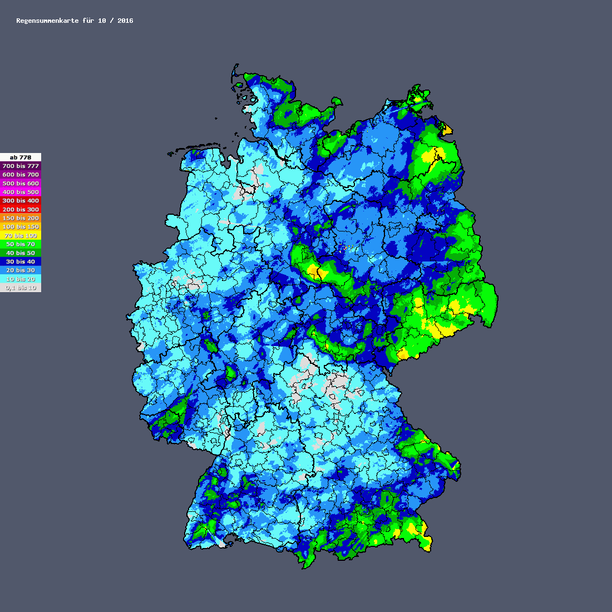Click the '400 bis 500' magenta swatch

20,192
